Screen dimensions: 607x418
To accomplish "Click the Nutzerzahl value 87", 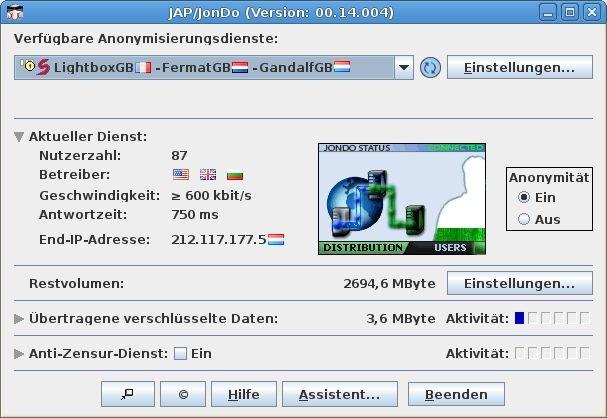I will point(179,156).
